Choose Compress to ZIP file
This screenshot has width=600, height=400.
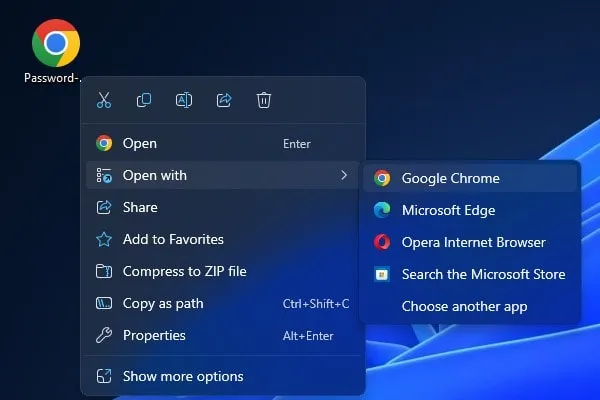223,271
